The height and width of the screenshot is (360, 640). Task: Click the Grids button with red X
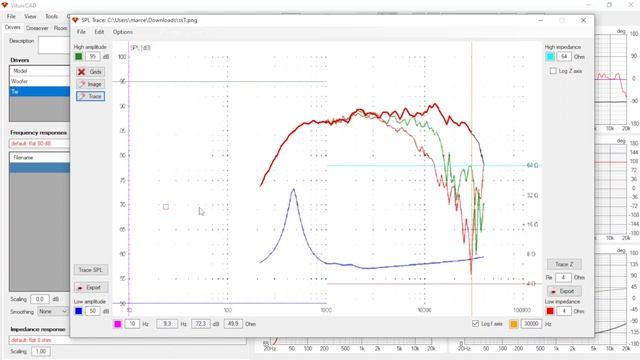point(91,72)
